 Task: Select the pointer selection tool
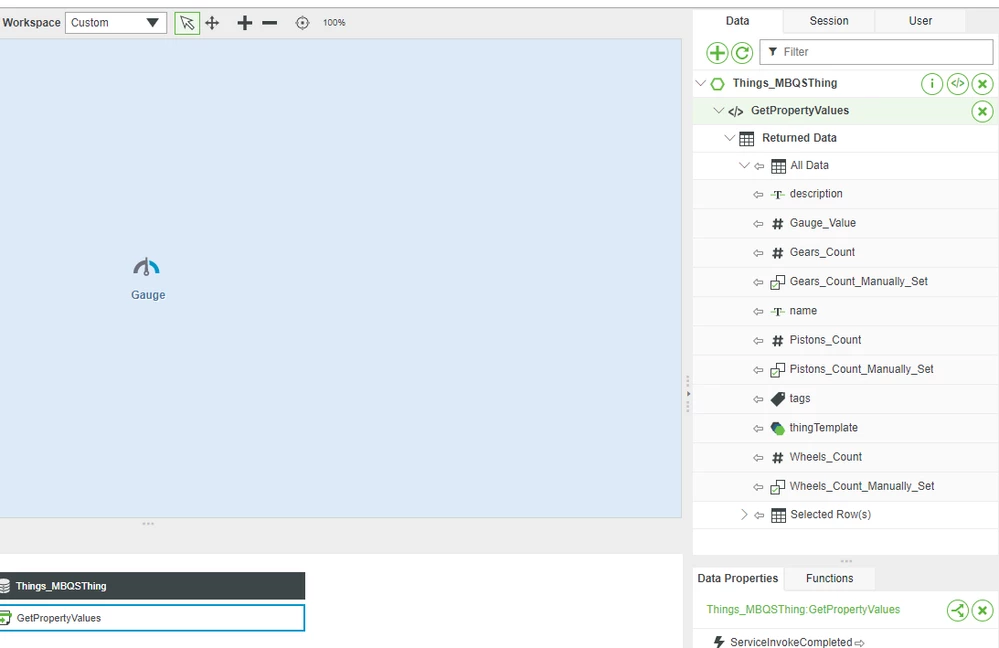pyautogui.click(x=187, y=23)
